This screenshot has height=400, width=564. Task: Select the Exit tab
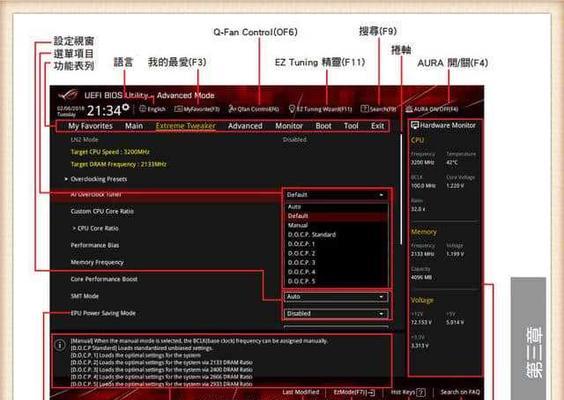(x=377, y=126)
